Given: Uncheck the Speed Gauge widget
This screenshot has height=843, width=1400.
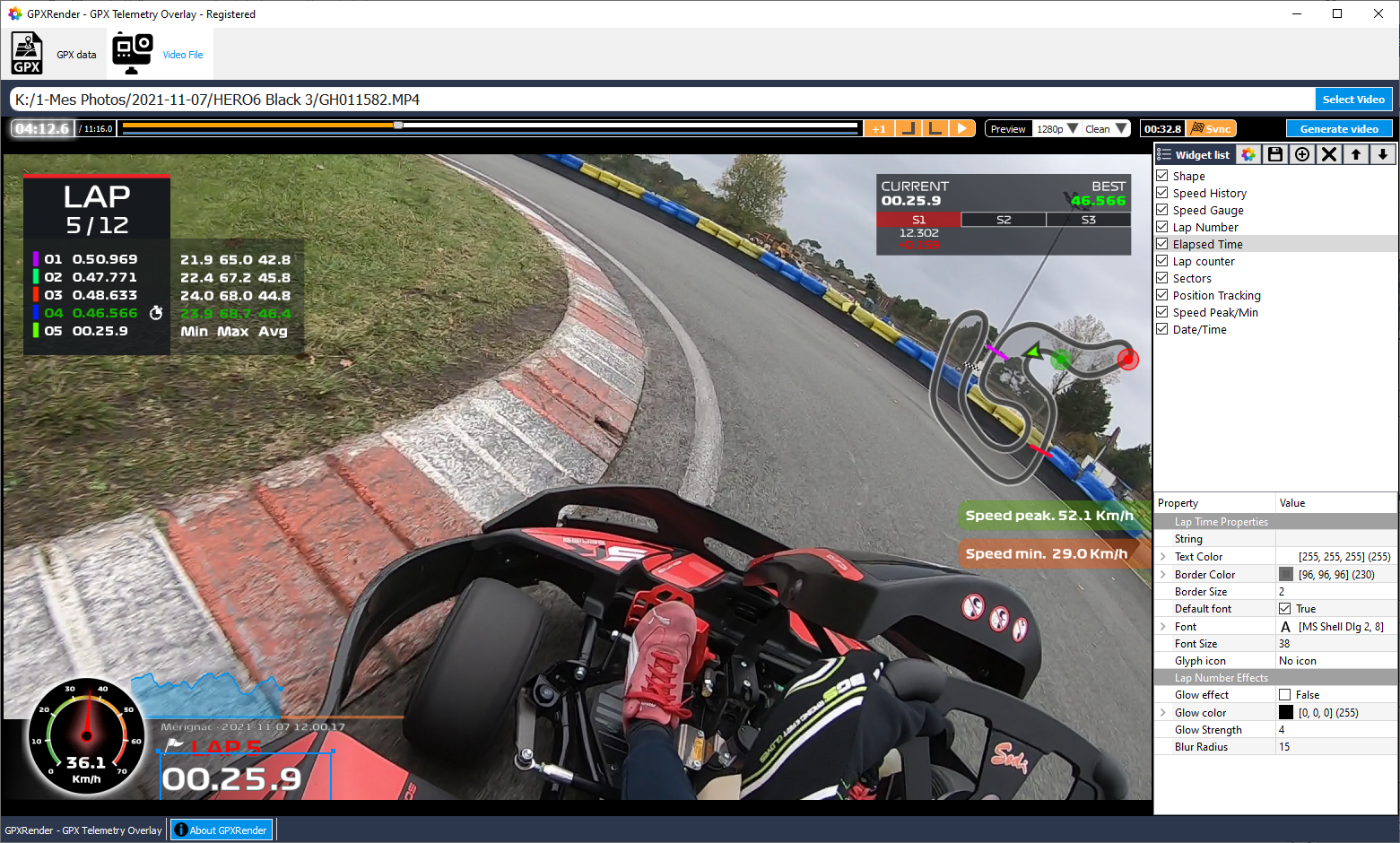Looking at the screenshot, I should (1162, 210).
